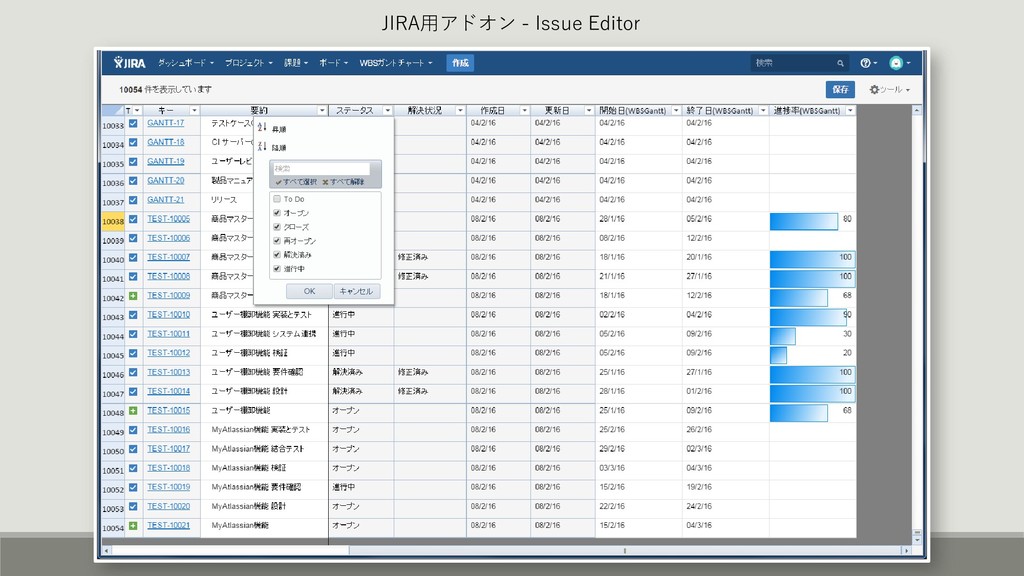Open the 開始日(WBSGantt) column filter dropdown

pos(676,110)
